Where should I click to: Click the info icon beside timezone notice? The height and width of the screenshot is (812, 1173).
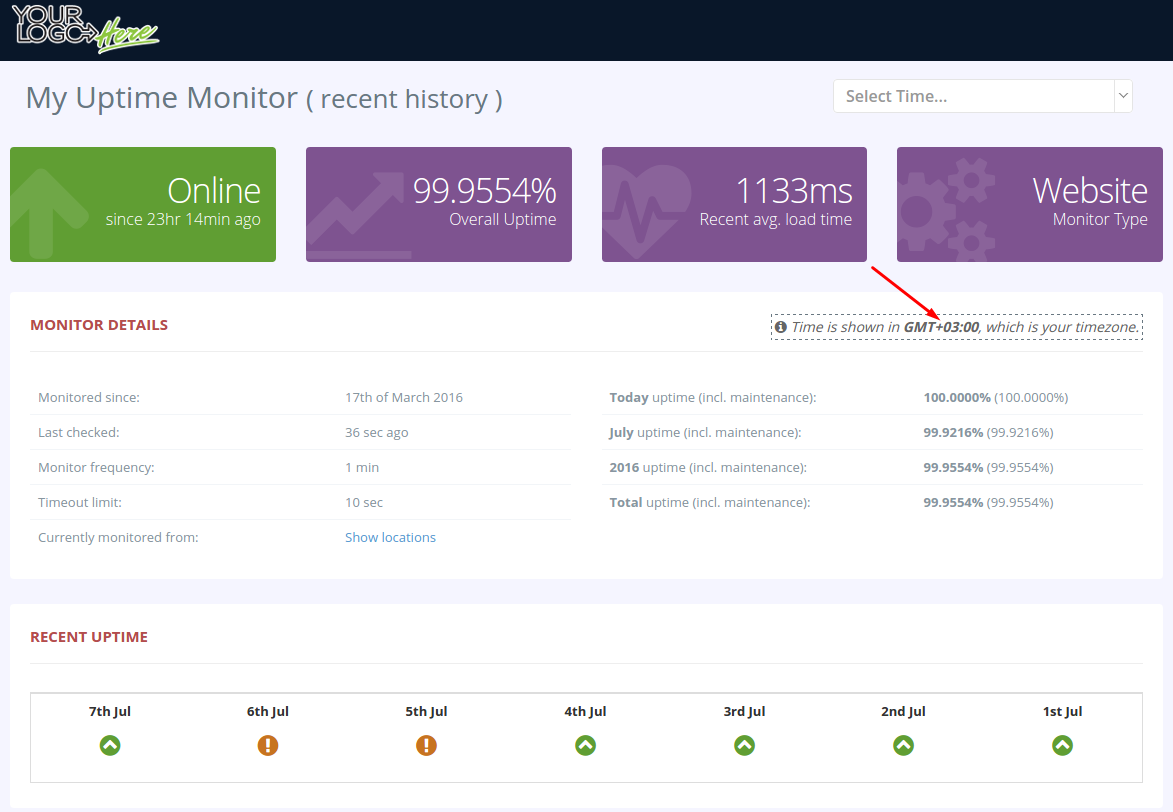(780, 327)
